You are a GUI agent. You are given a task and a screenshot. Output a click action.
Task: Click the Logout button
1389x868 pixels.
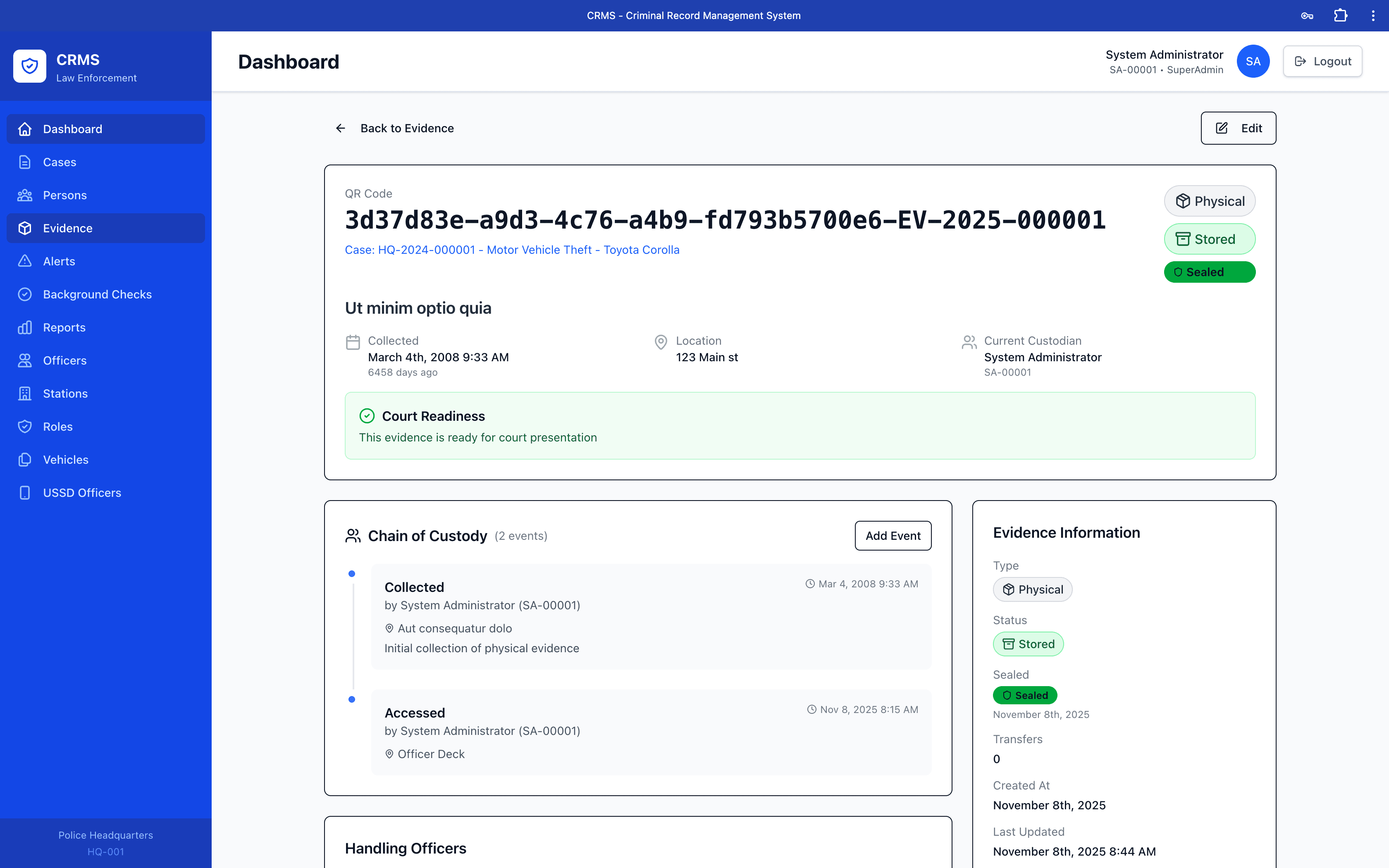tap(1322, 62)
